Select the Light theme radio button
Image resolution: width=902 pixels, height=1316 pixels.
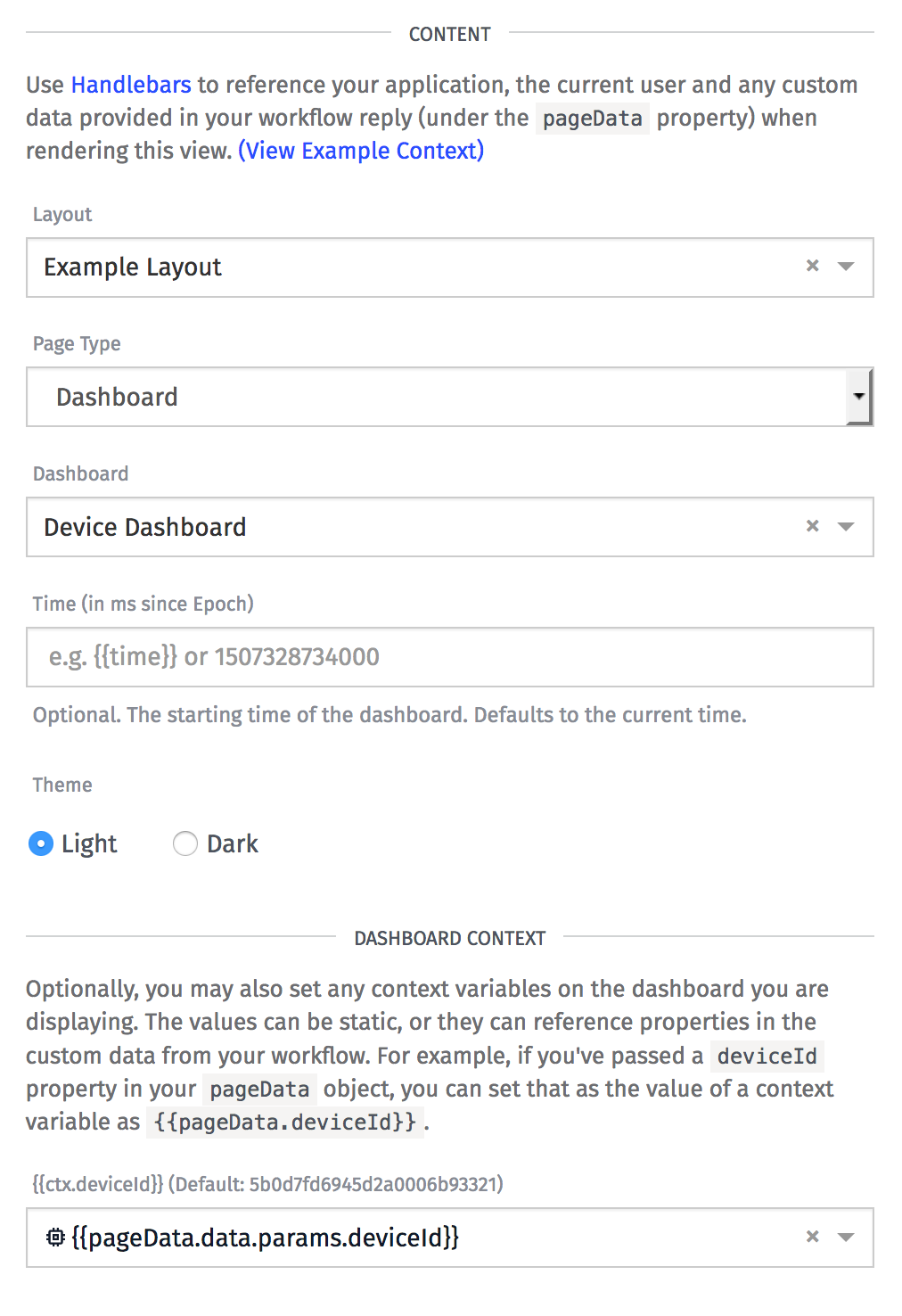[x=41, y=843]
